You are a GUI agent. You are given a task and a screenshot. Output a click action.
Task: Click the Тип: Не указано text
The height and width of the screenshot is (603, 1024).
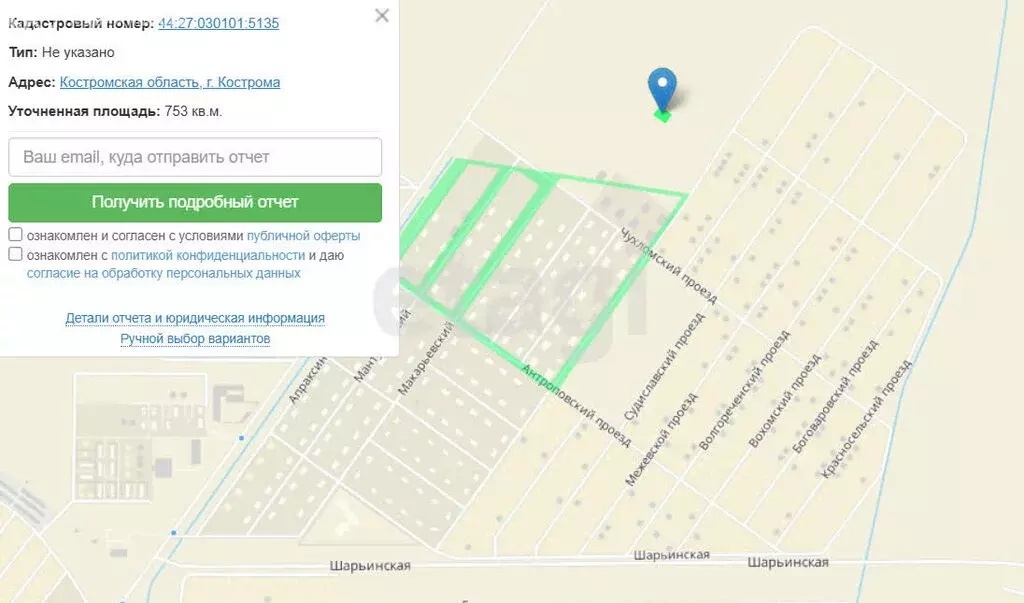pyautogui.click(x=61, y=52)
